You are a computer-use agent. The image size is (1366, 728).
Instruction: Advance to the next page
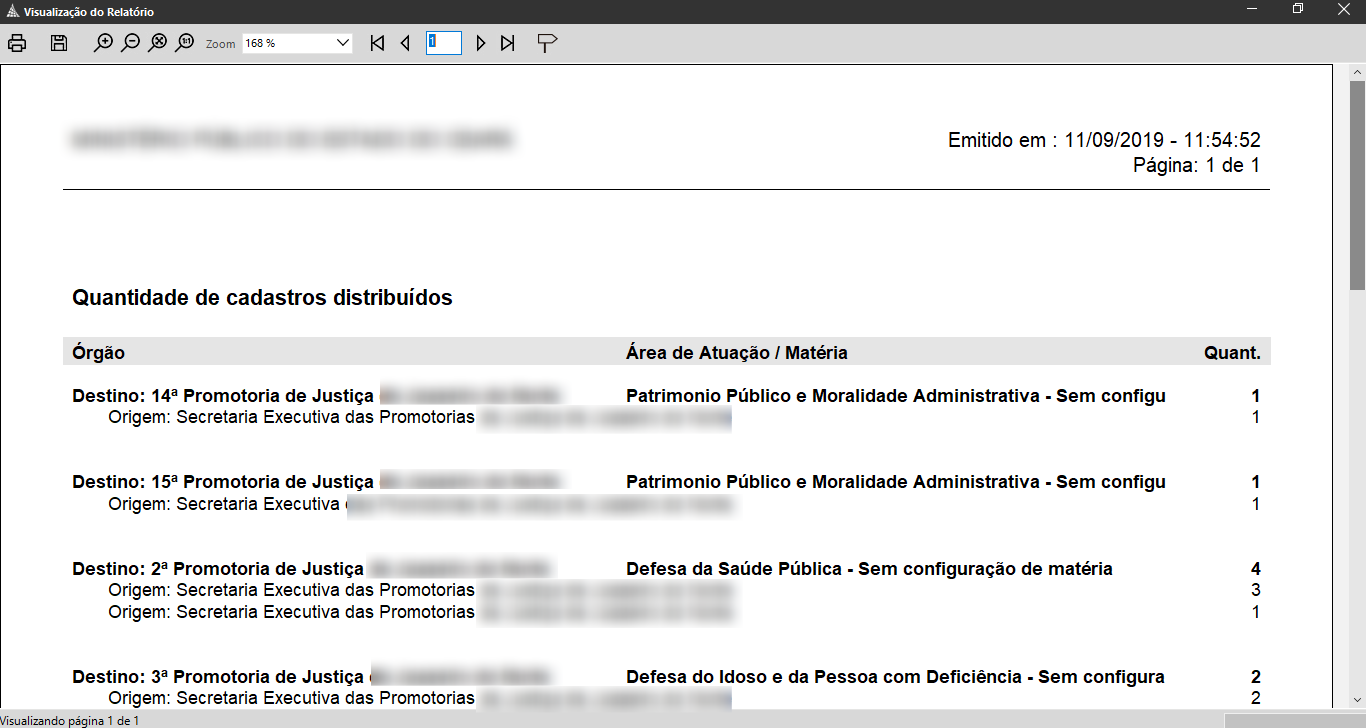[480, 42]
